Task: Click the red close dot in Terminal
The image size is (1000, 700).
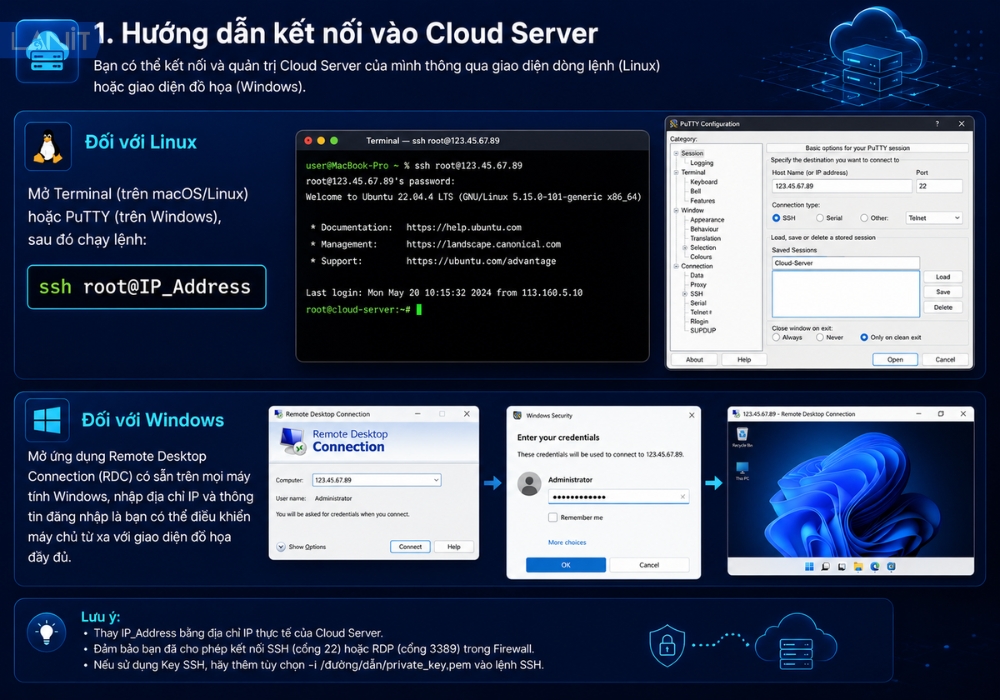Action: click(309, 141)
